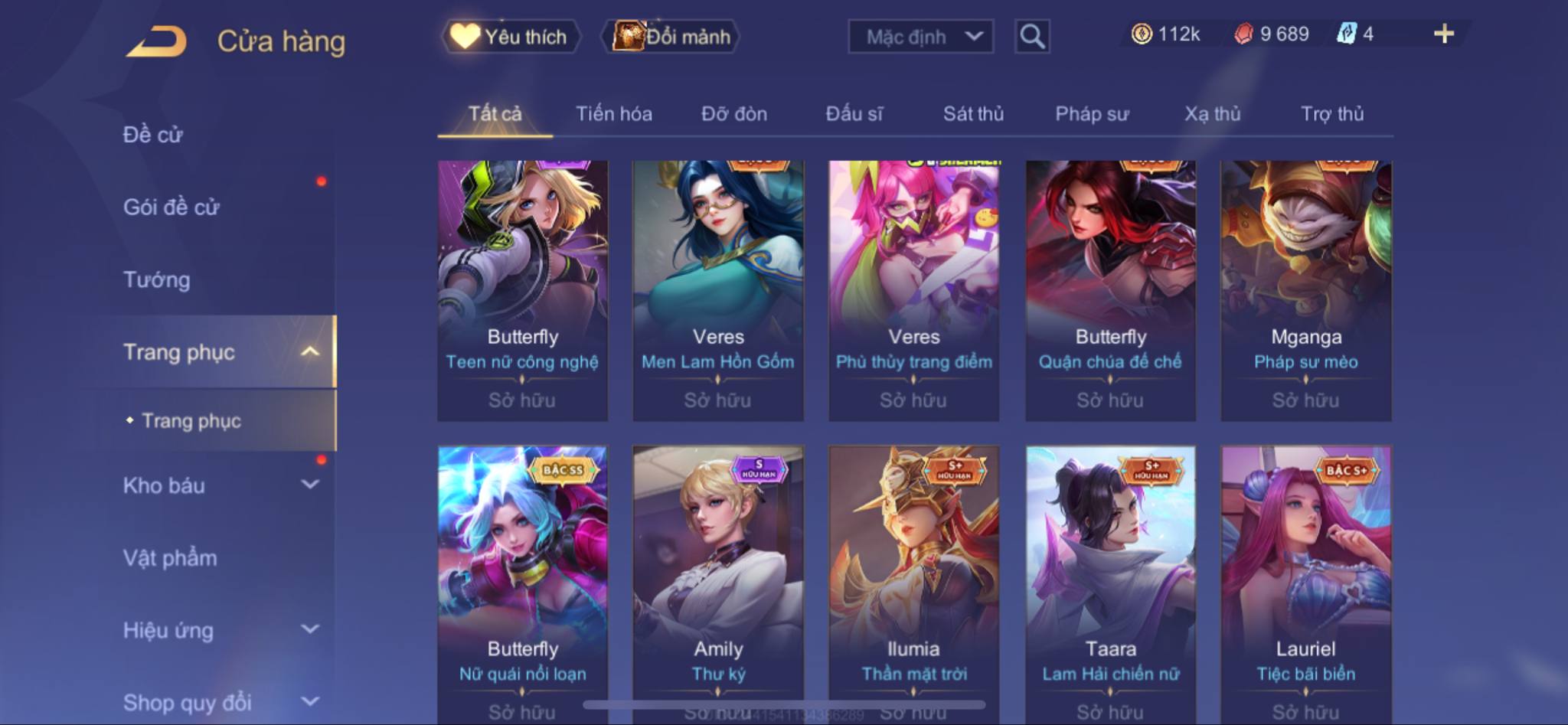Viewport: 1568px width, 725px height.
Task: Select Mganga Pháp sư mèo skin card
Action: [1306, 291]
